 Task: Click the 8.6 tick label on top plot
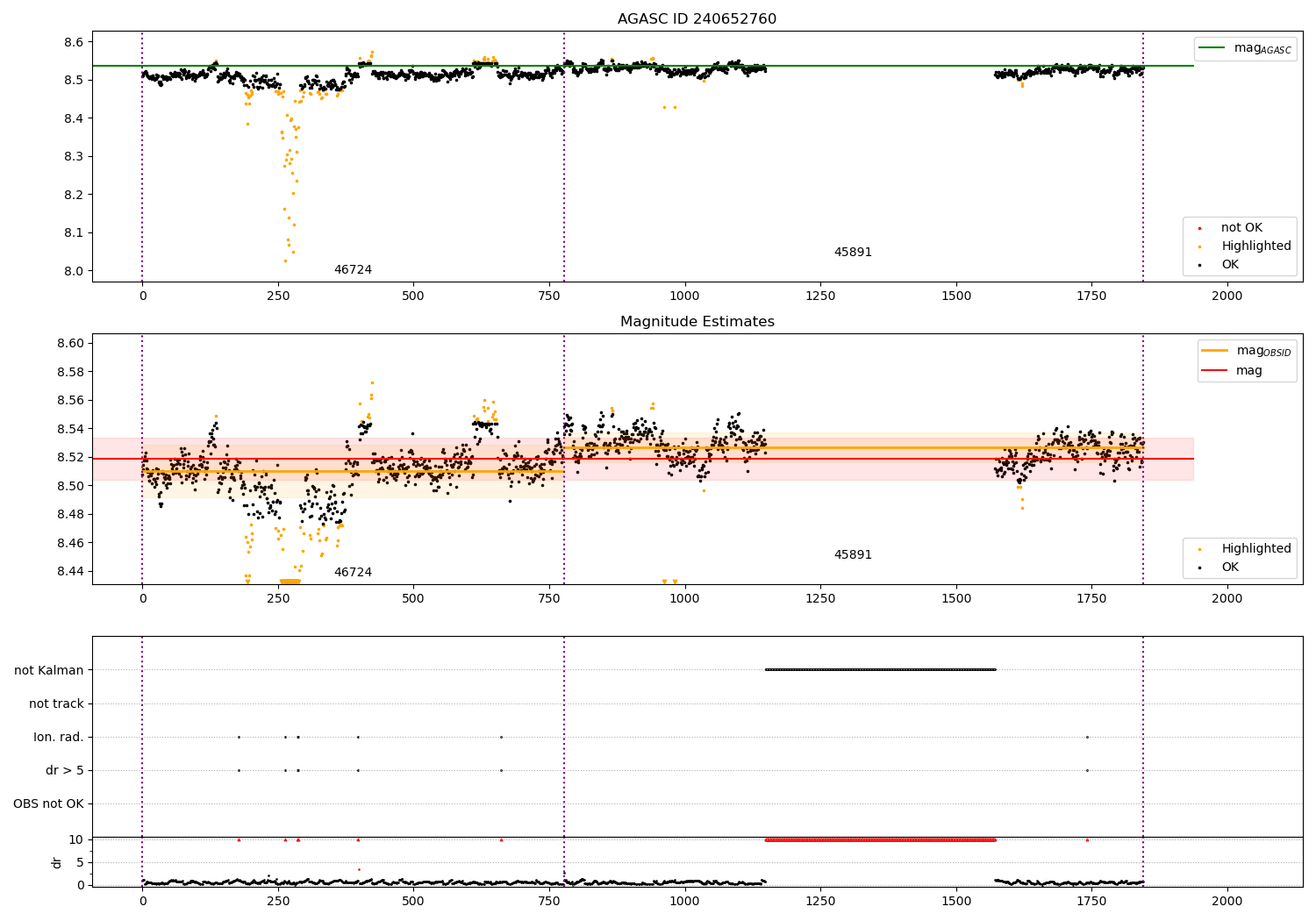(74, 42)
